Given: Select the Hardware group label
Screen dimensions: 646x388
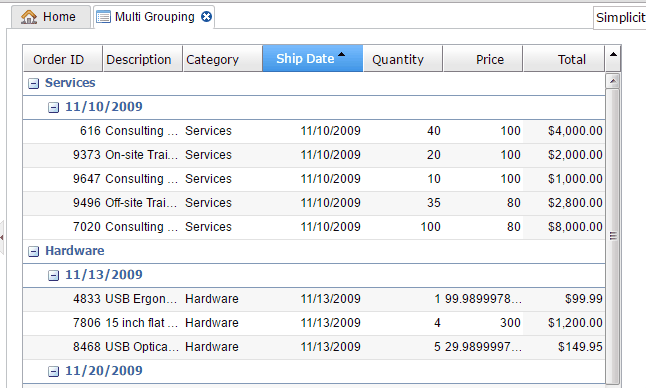Looking at the screenshot, I should coord(75,251).
